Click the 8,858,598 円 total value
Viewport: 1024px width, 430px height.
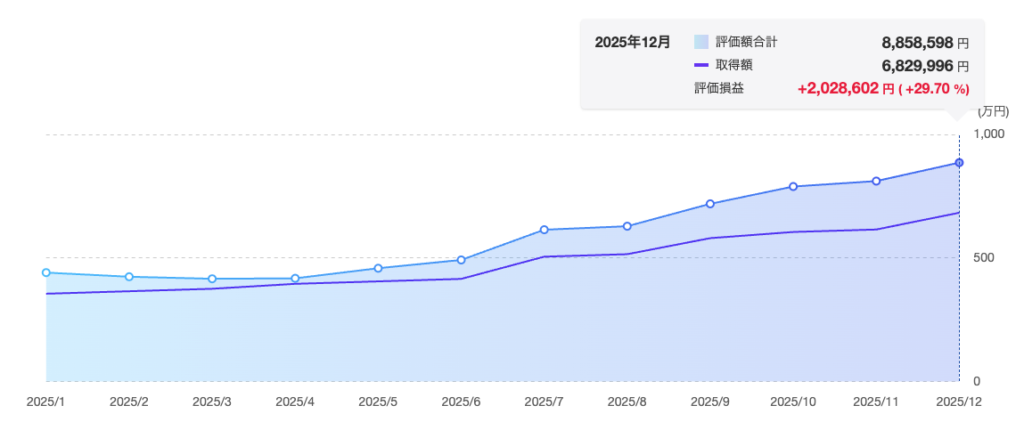click(x=925, y=43)
